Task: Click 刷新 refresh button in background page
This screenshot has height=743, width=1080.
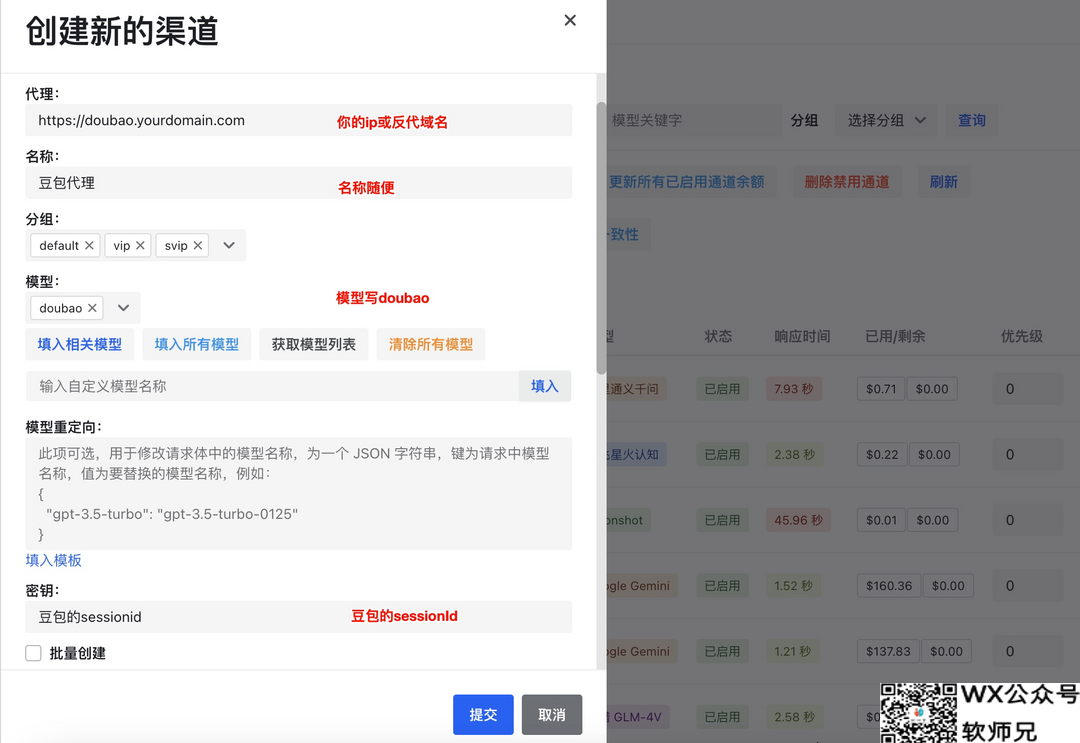Action: (944, 182)
